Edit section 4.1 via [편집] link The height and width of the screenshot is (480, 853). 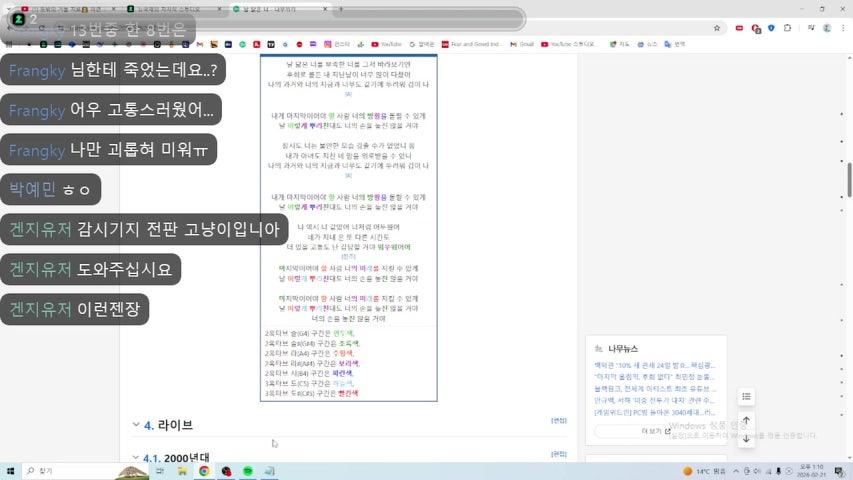point(559,454)
